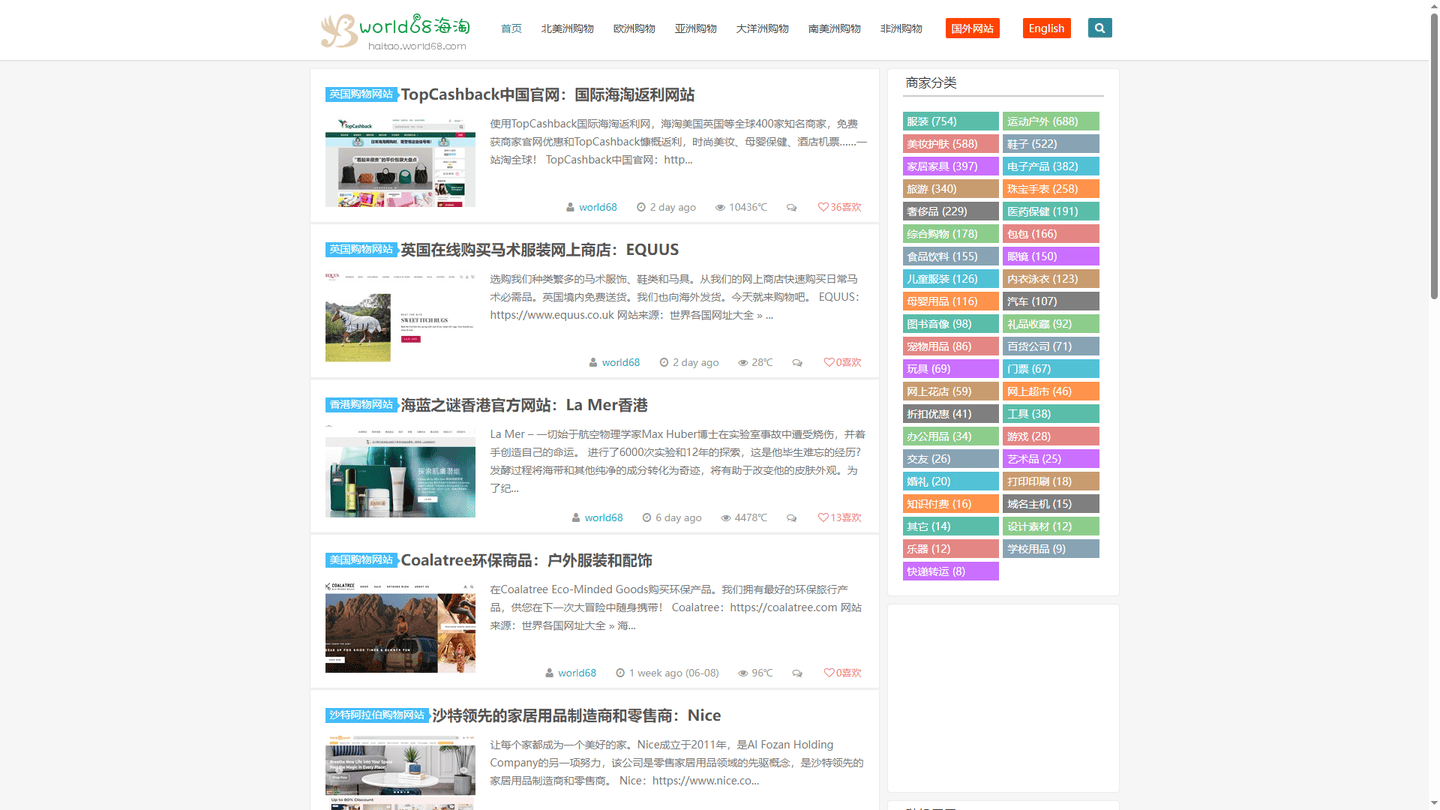Open TopCashback post thumbnail image
1440x810 pixels.
pos(400,162)
